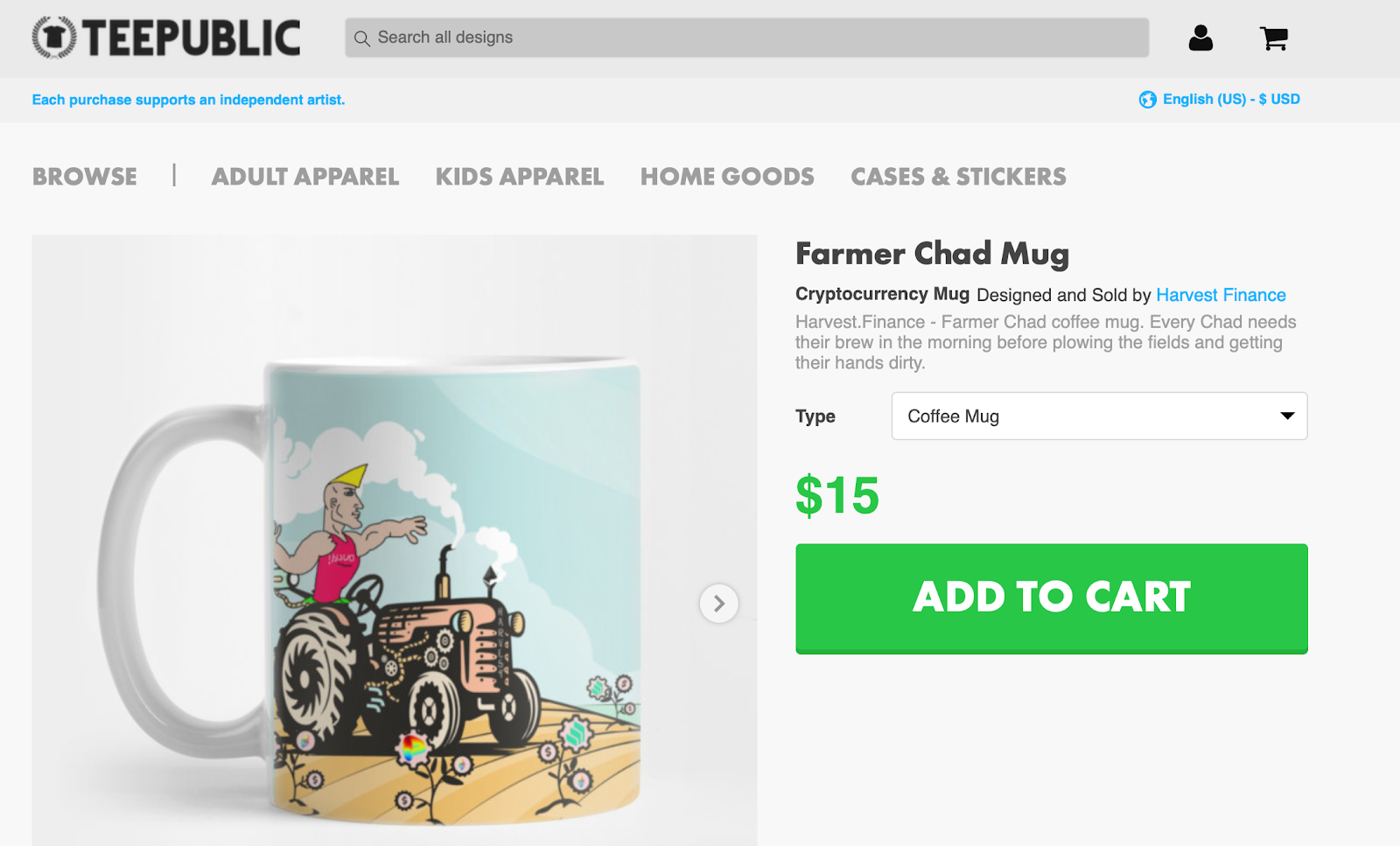This screenshot has width=1400, height=846.
Task: Go to Kids Apparel category
Action: coord(520,177)
